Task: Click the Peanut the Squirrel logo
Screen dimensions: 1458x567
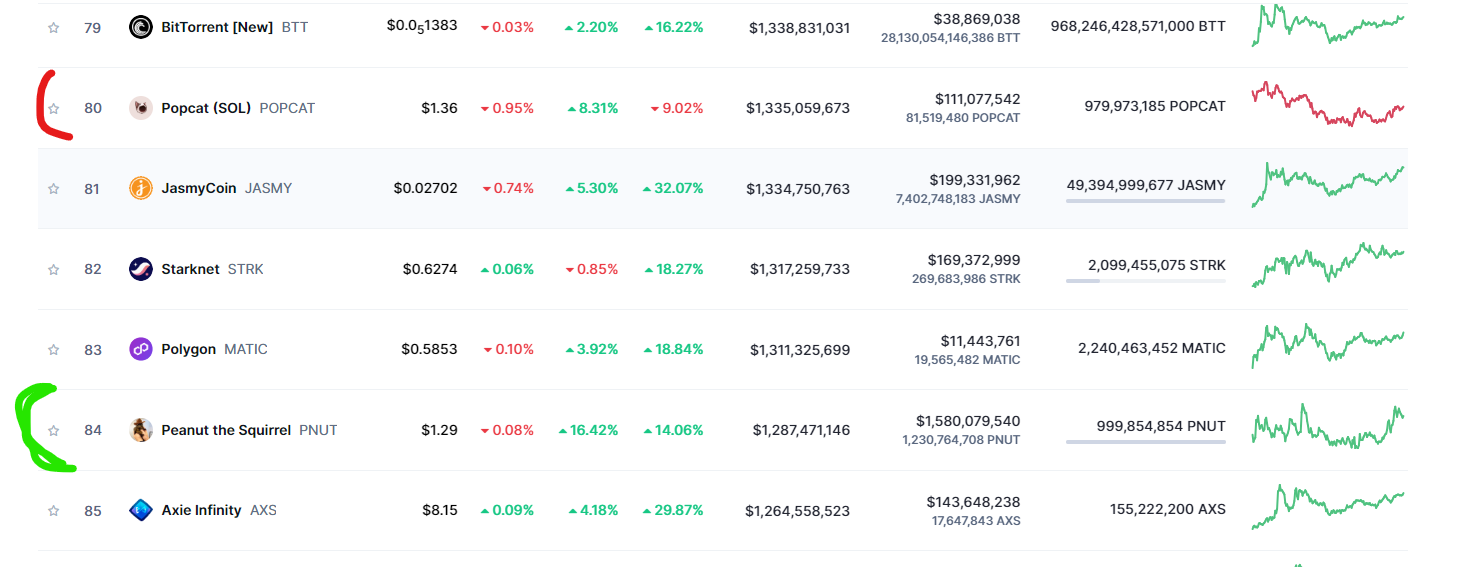Action: tap(141, 430)
